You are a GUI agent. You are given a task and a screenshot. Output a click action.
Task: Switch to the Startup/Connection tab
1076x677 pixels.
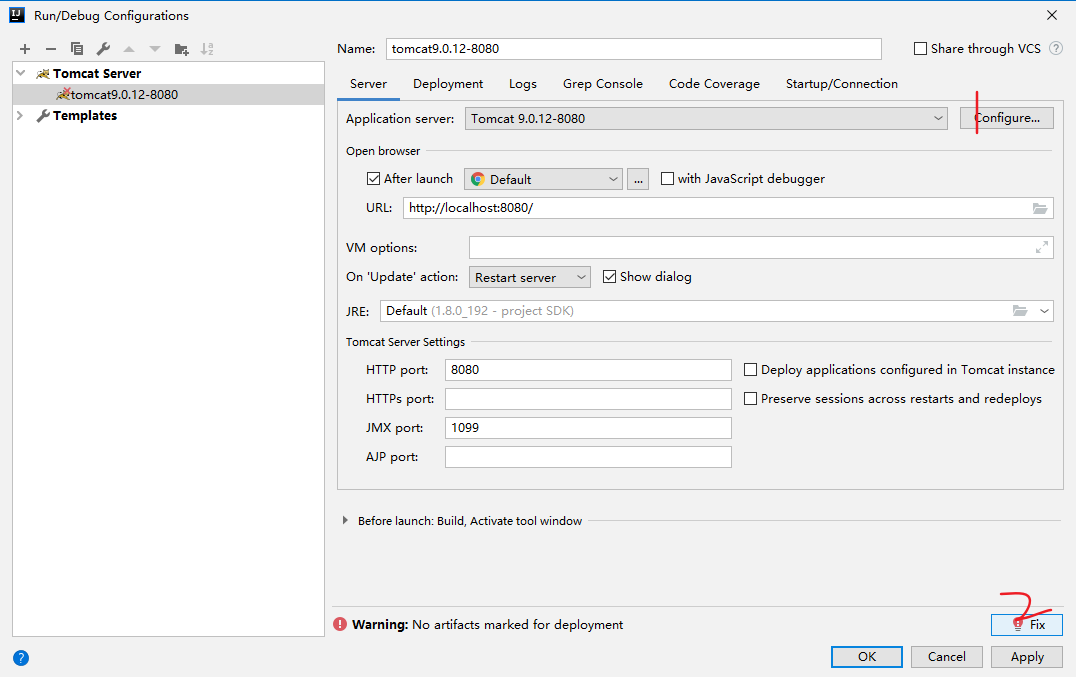842,84
